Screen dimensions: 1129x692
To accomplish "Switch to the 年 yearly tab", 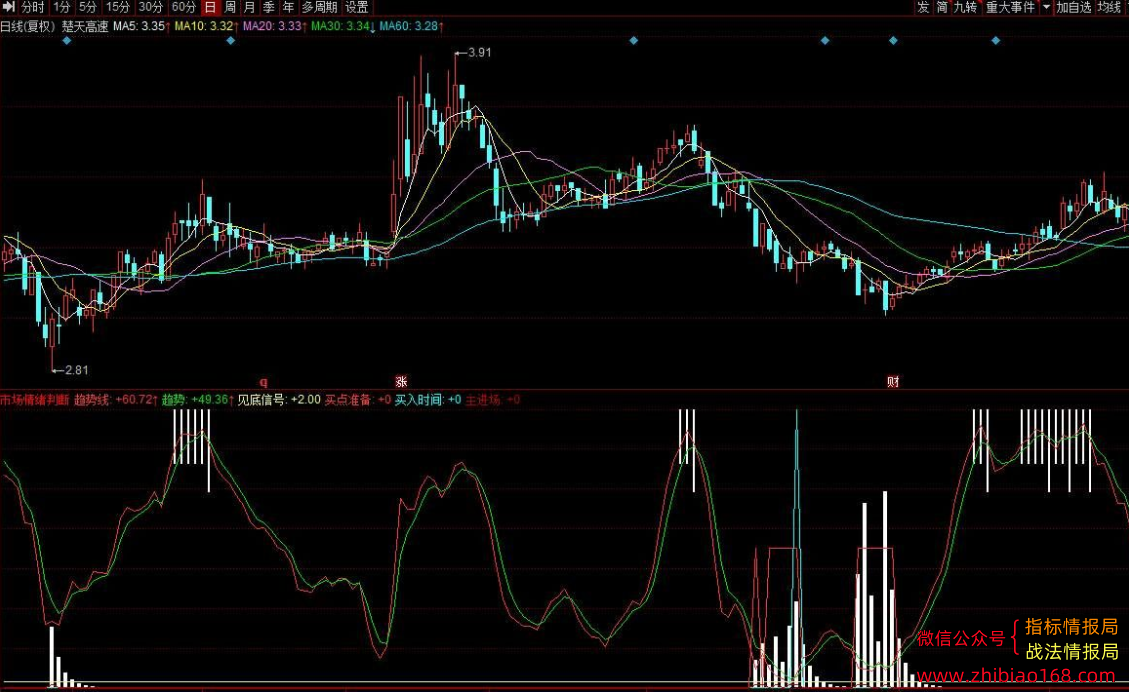I will (288, 7).
